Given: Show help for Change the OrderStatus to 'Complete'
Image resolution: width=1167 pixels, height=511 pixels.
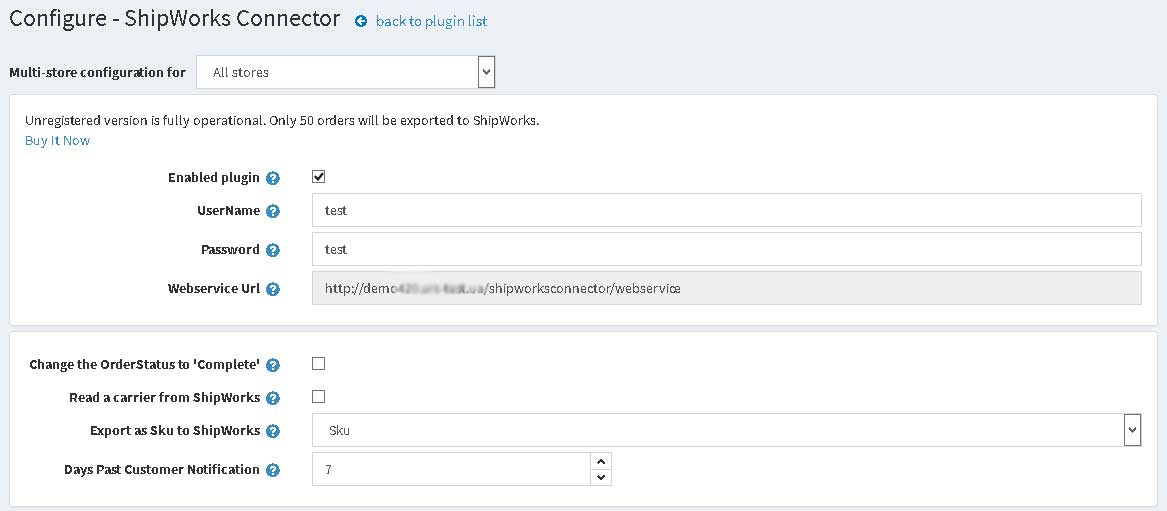Looking at the screenshot, I should (x=272, y=364).
